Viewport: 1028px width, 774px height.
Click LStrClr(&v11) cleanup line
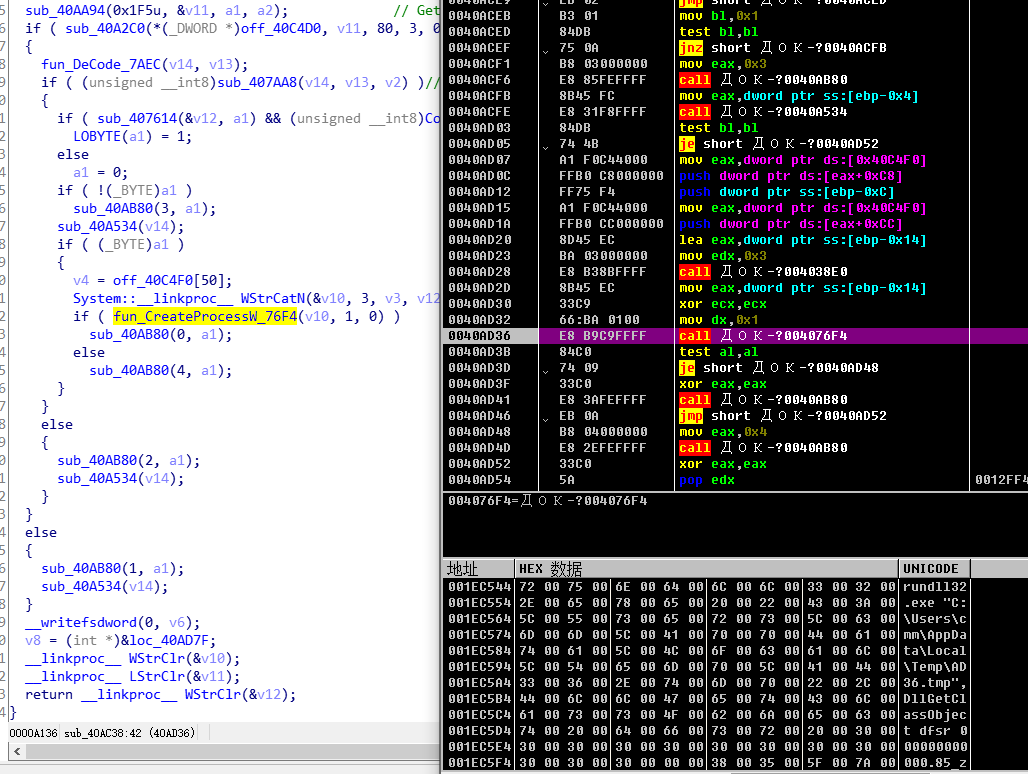coord(132,676)
